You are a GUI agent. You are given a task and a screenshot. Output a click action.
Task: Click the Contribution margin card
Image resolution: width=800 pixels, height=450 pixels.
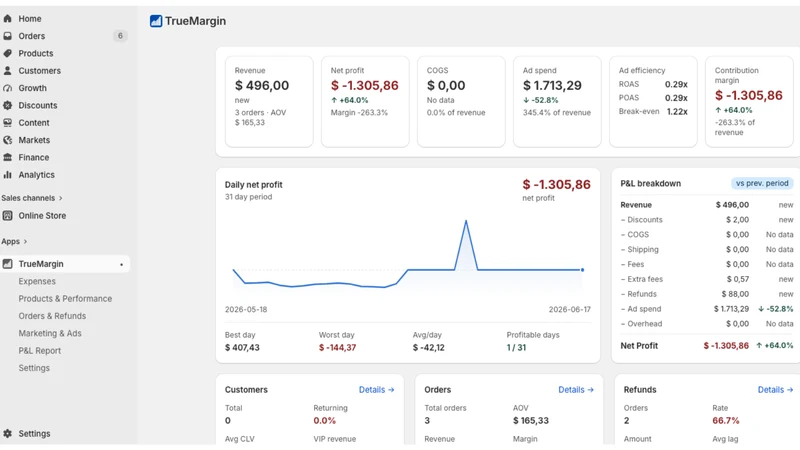[749, 102]
